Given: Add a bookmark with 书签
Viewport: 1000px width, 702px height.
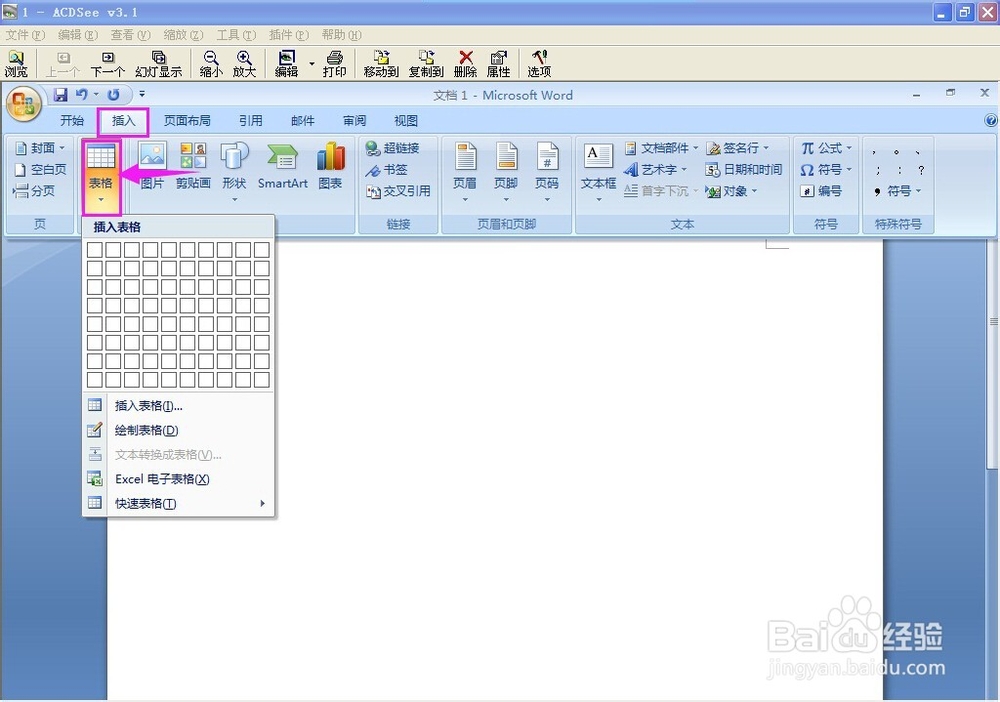Looking at the screenshot, I should pyautogui.click(x=386, y=170).
